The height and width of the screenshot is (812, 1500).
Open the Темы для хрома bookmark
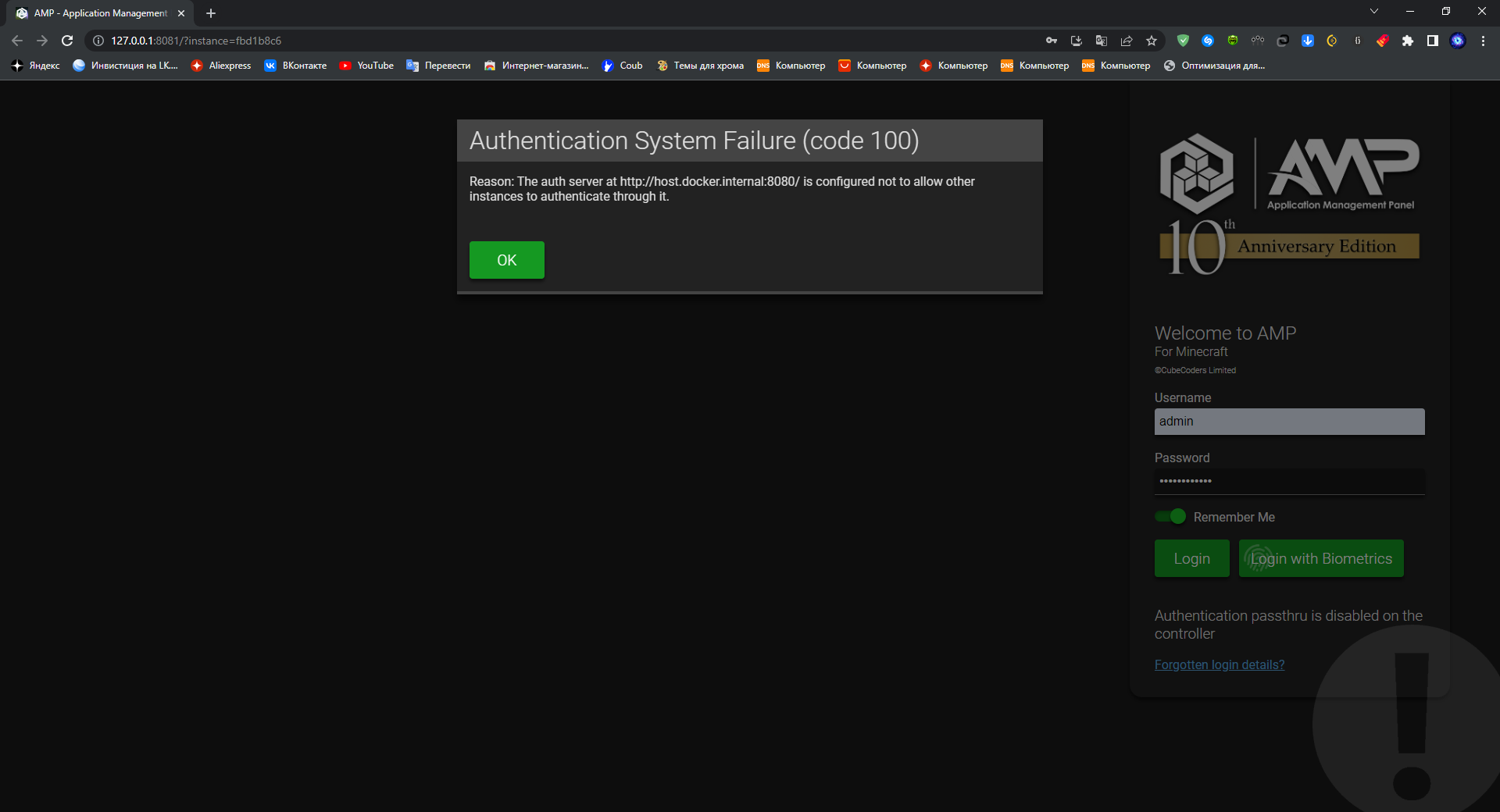[x=700, y=66]
